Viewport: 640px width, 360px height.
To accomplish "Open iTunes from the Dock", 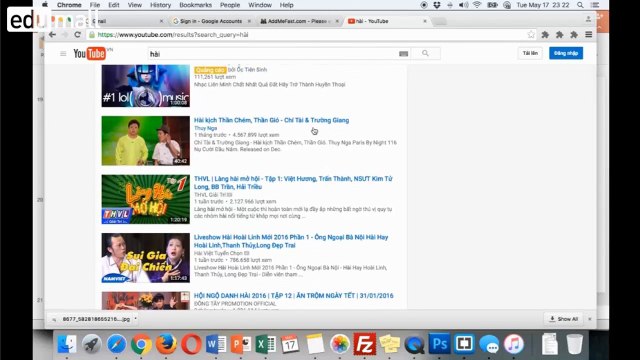I will pyautogui.click(x=514, y=344).
